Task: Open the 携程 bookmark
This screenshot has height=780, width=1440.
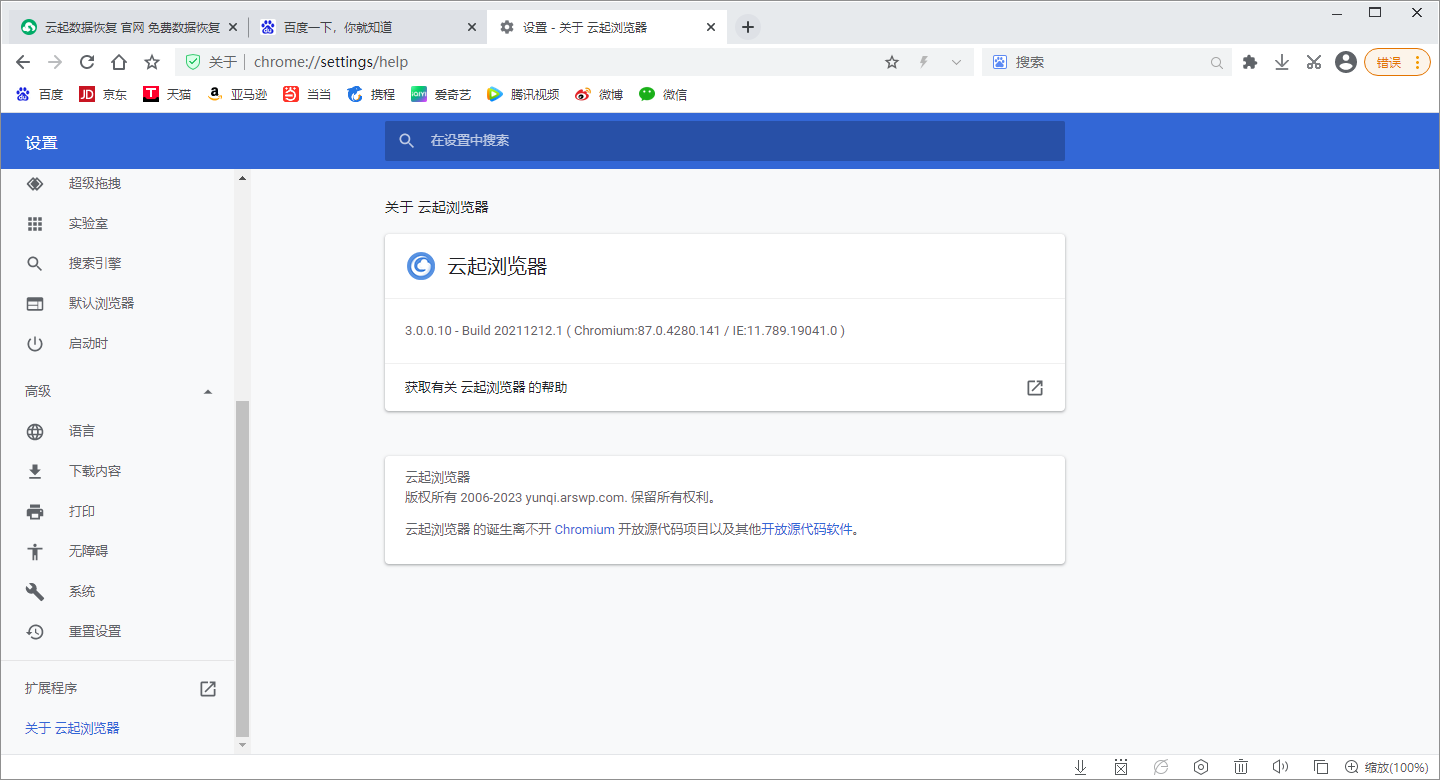Action: 371,94
